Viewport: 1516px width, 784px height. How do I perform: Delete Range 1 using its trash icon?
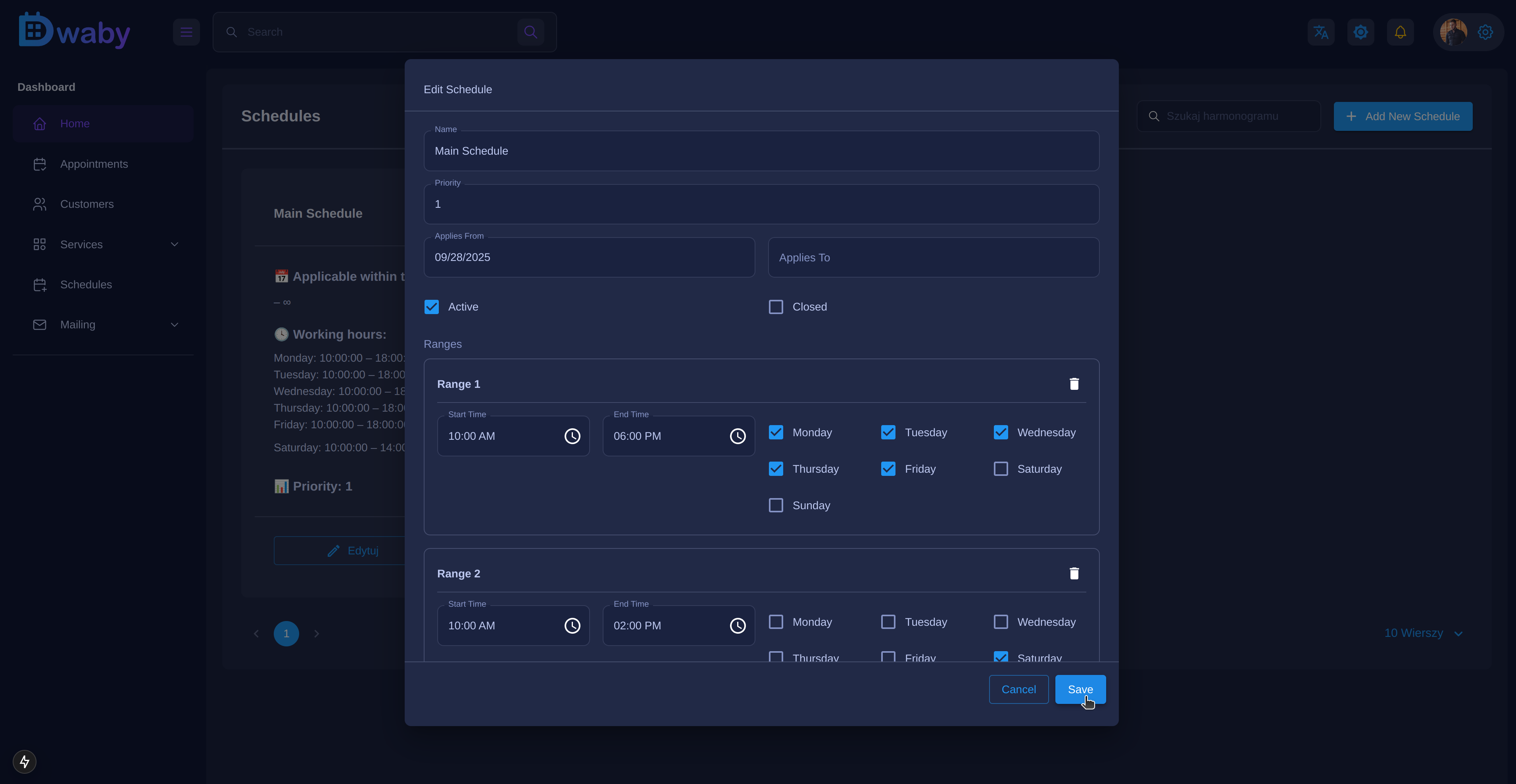coord(1074,383)
